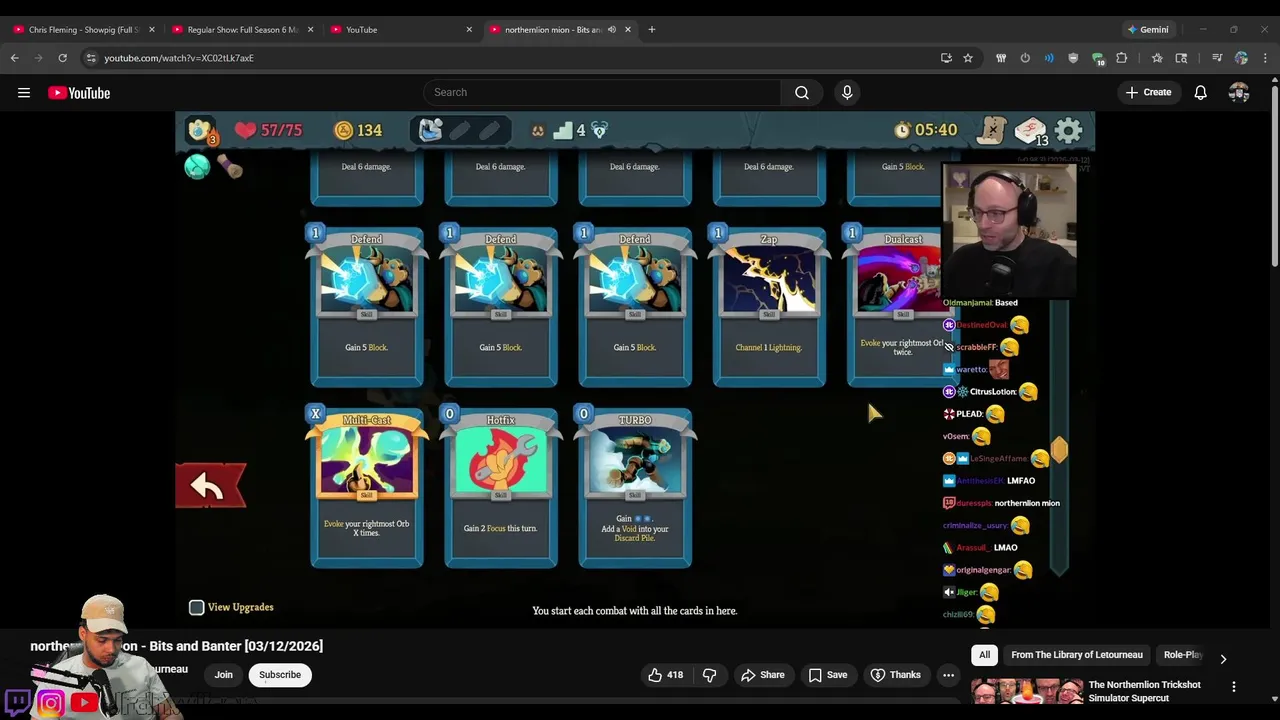Image resolution: width=1280 pixels, height=720 pixels.
Task: Tick the View Upgrades checkbox
Action: [197, 607]
